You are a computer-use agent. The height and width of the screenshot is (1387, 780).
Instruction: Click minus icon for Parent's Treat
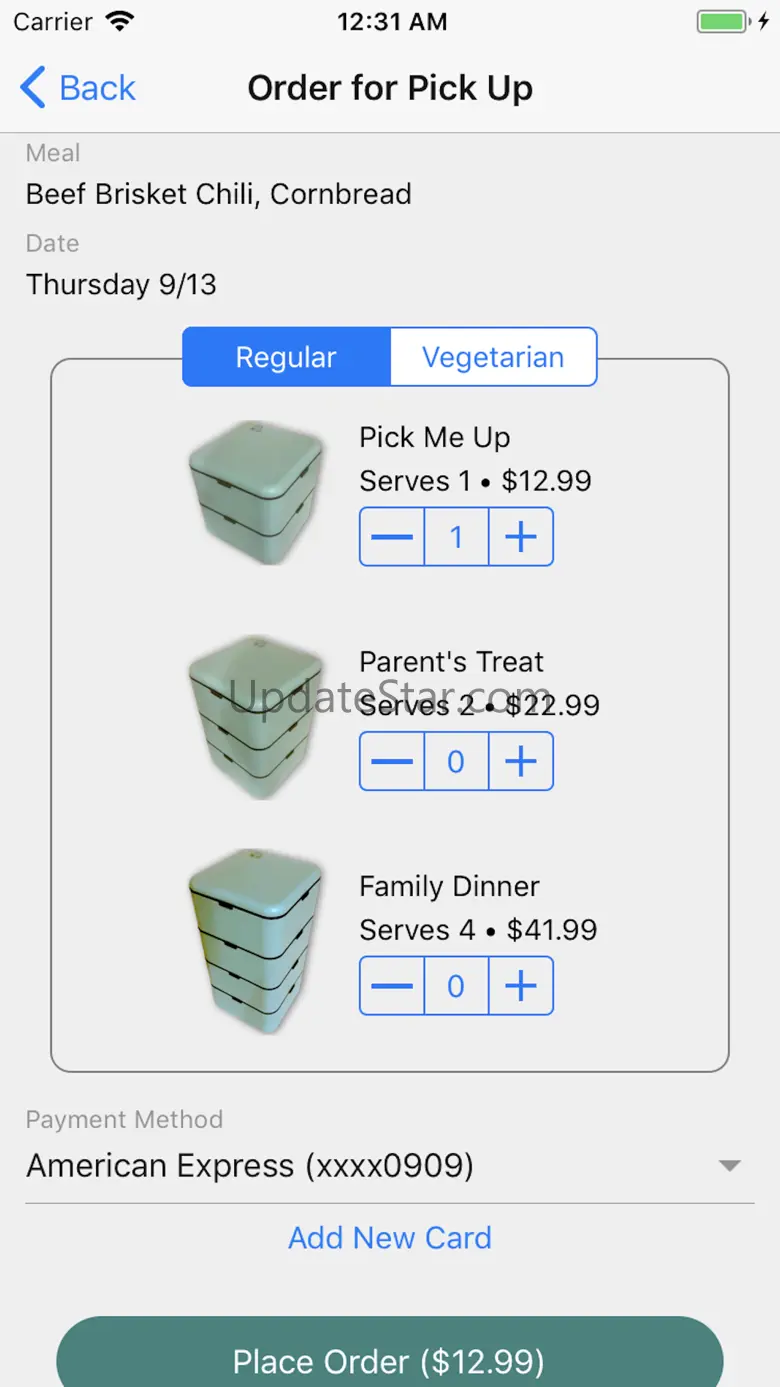[392, 761]
